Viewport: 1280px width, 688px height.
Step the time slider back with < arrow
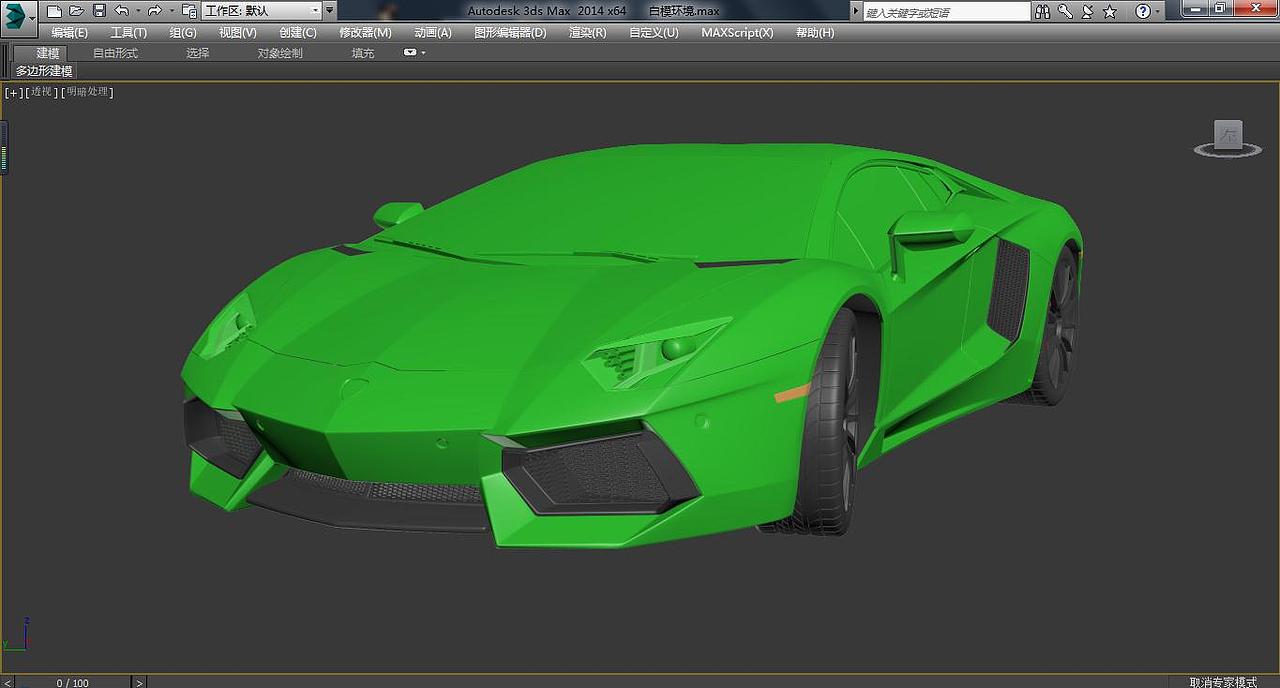(x=8, y=682)
